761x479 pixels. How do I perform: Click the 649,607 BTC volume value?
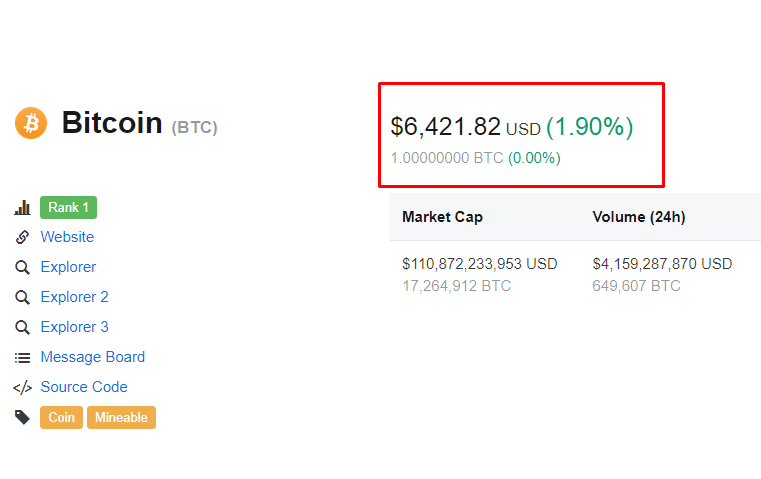coord(636,286)
